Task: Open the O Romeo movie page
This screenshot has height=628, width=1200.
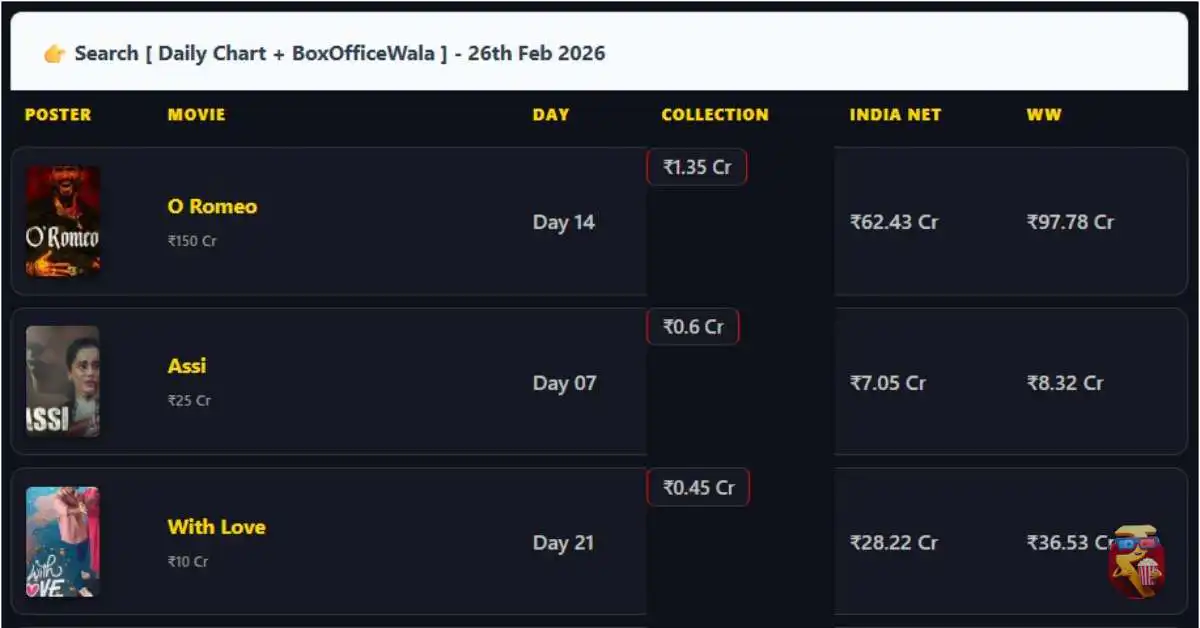Action: (212, 206)
